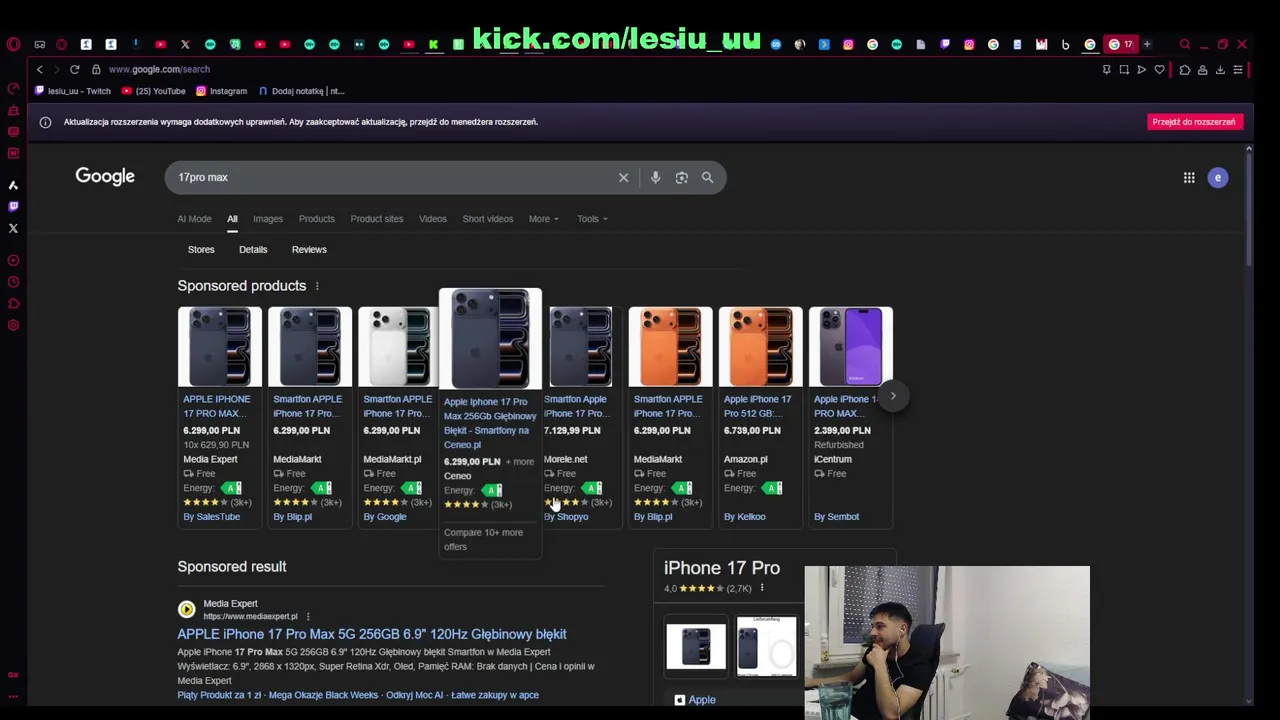Image resolution: width=1280 pixels, height=720 pixels.
Task: Open the Opera GX main menu logo
Action: 13,44
